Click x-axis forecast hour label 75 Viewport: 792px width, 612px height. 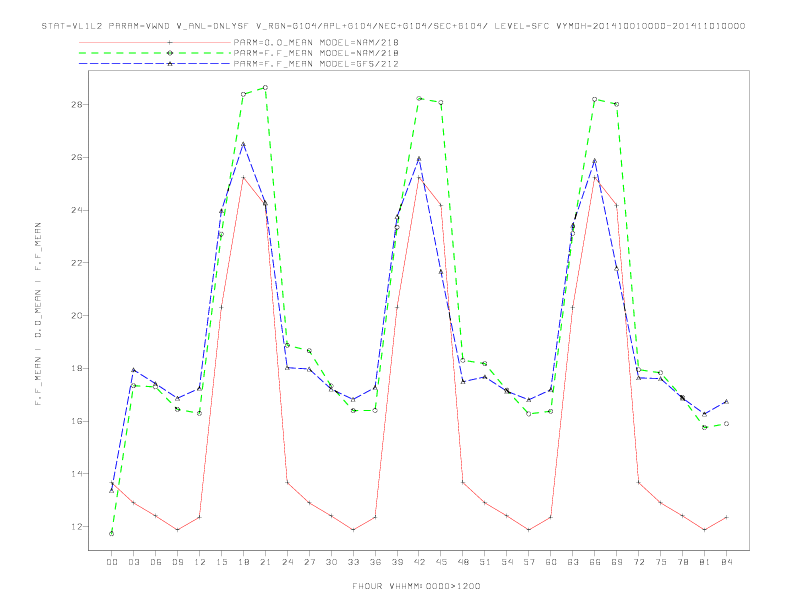click(x=661, y=562)
